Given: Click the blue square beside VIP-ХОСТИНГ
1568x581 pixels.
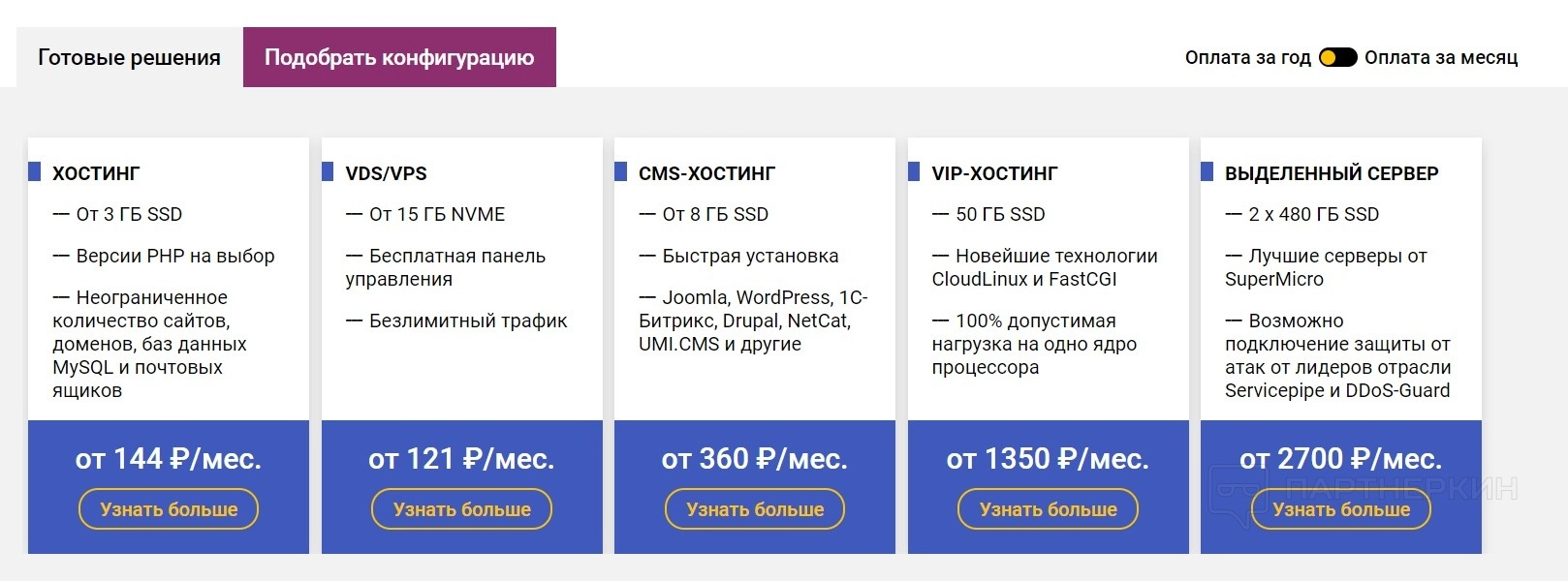Looking at the screenshot, I should (914, 171).
